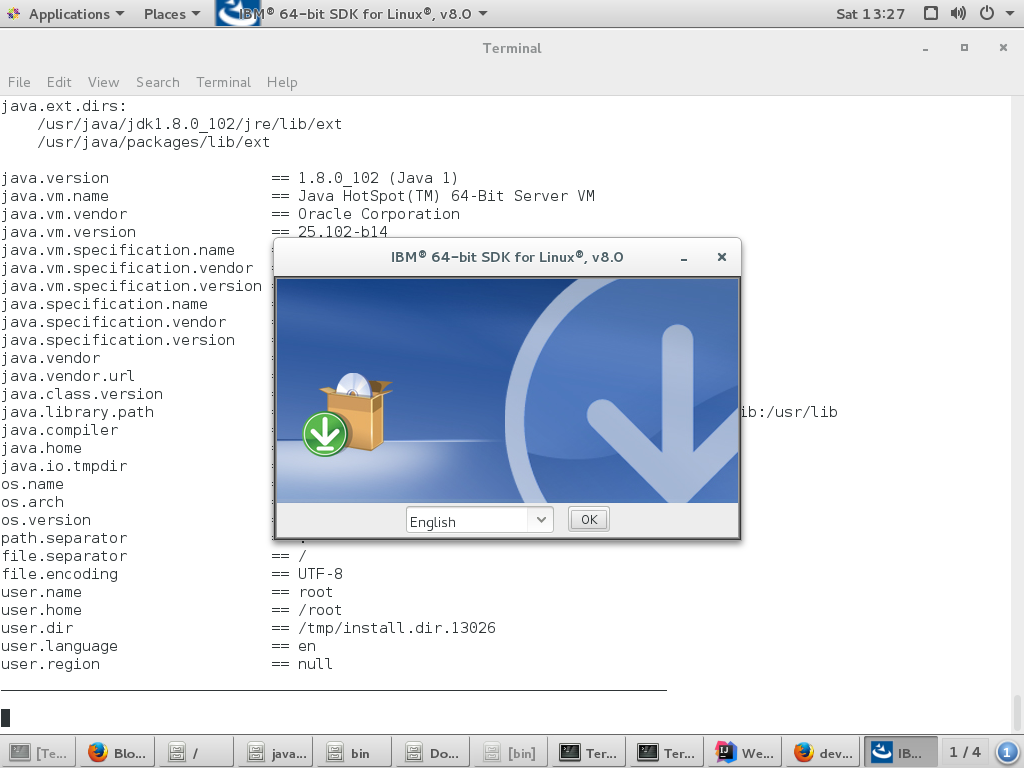The height and width of the screenshot is (768, 1024).
Task: Switch to the java... file manager taskbar item
Action: click(274, 753)
